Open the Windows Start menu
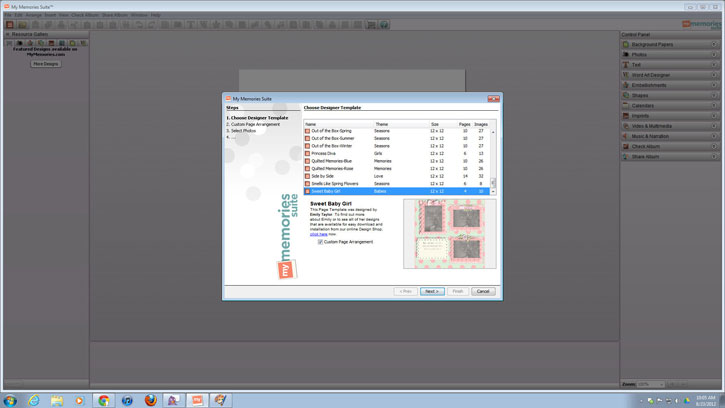This screenshot has width=725, height=408. pyautogui.click(x=10, y=401)
